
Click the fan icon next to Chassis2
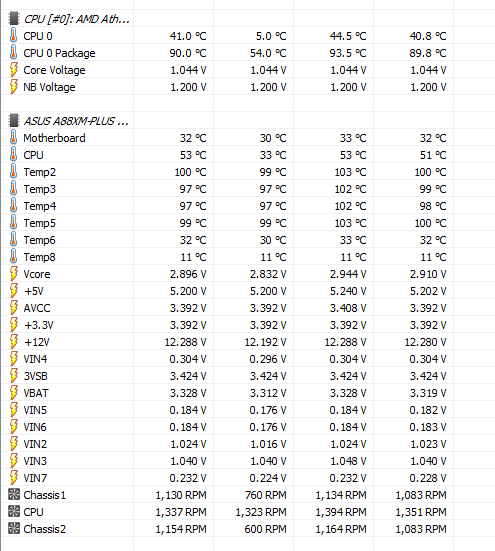pyautogui.click(x=14, y=529)
